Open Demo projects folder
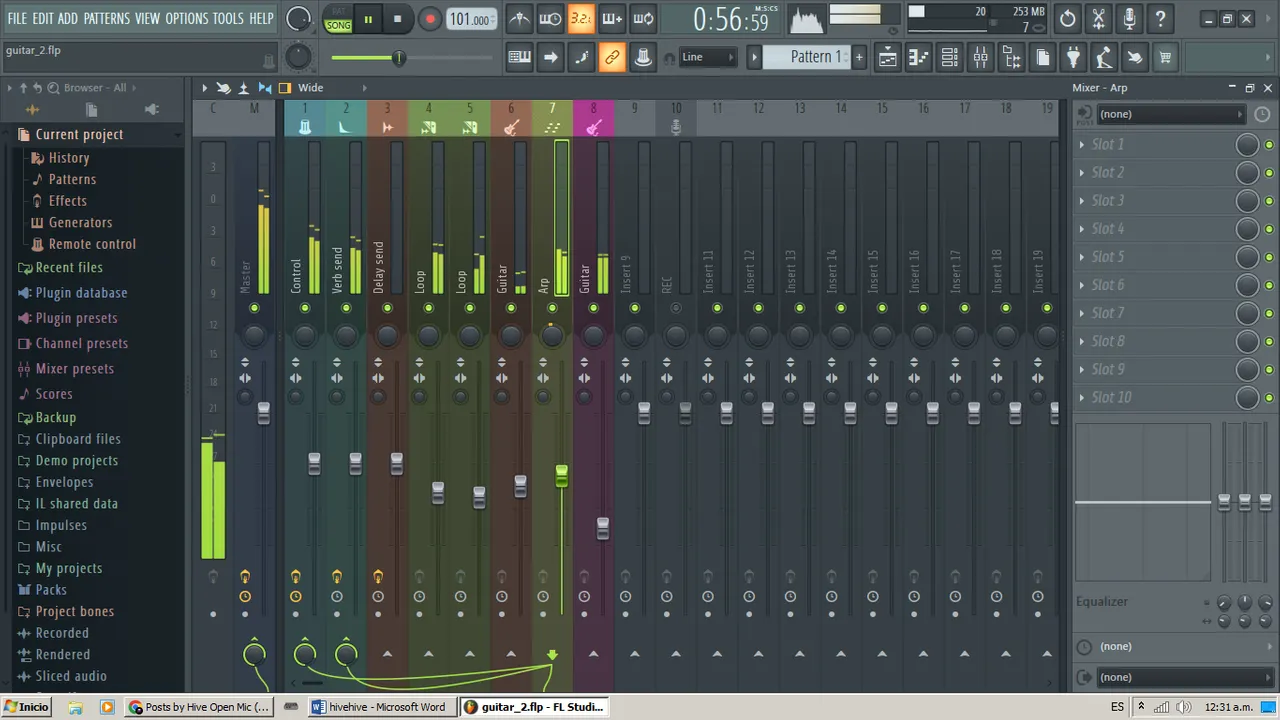Image resolution: width=1280 pixels, height=720 pixels. point(77,460)
